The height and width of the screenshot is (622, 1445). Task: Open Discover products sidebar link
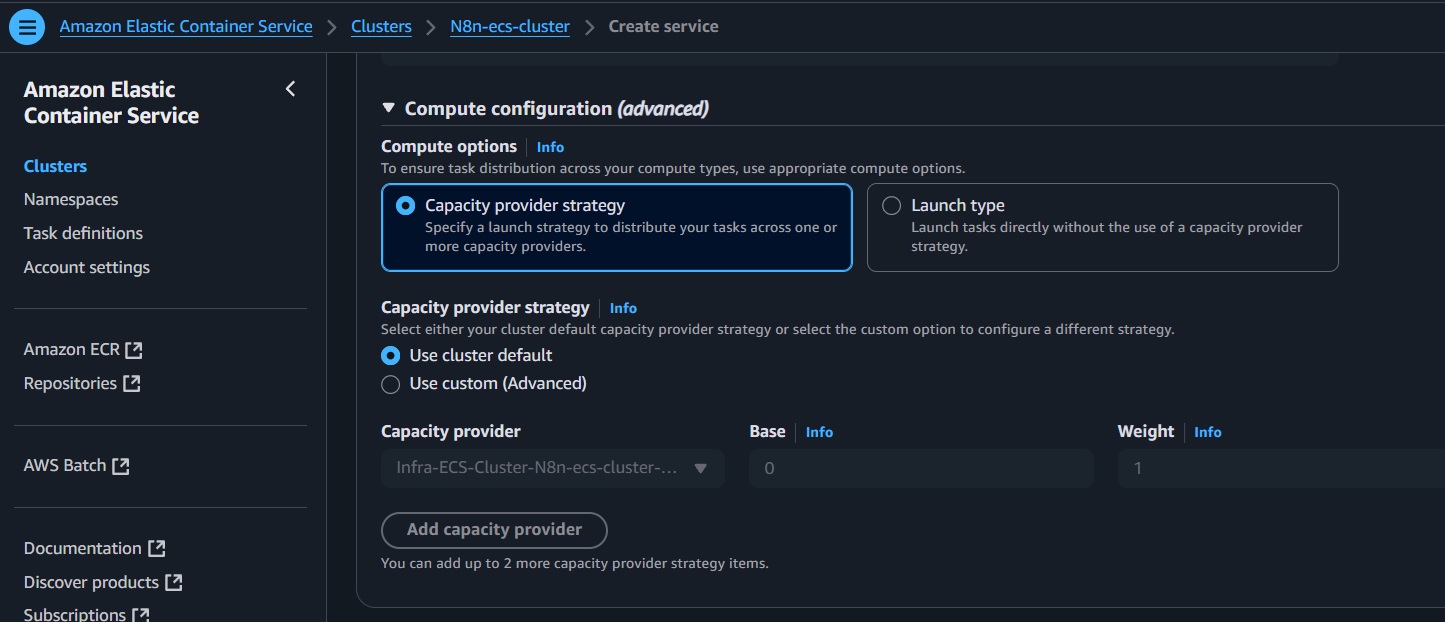91,583
